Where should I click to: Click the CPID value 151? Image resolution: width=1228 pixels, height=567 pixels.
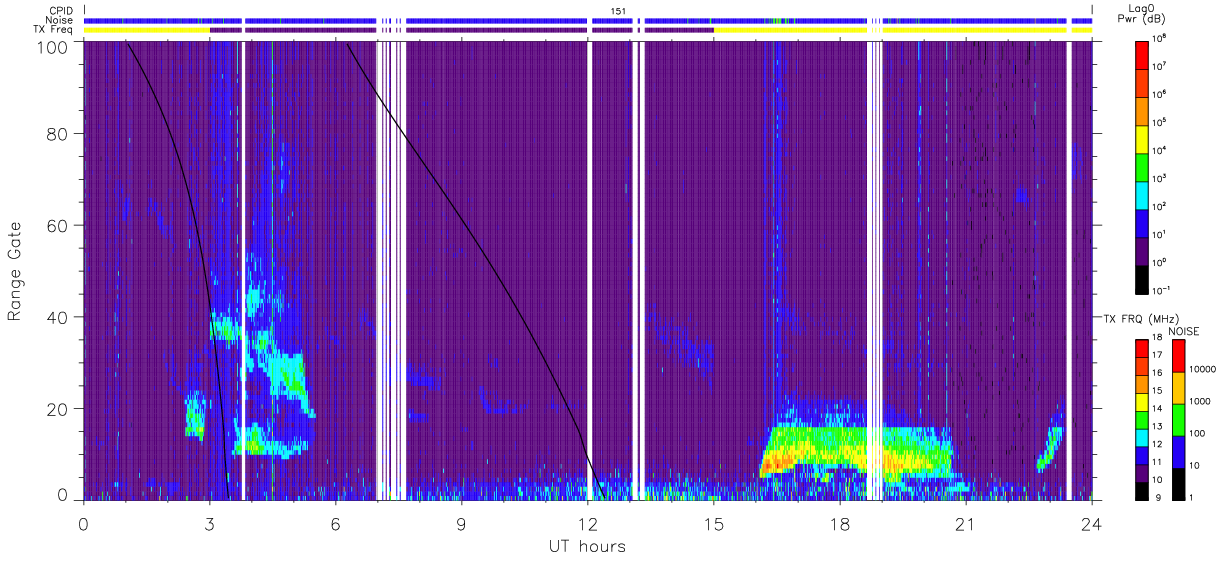click(620, 11)
